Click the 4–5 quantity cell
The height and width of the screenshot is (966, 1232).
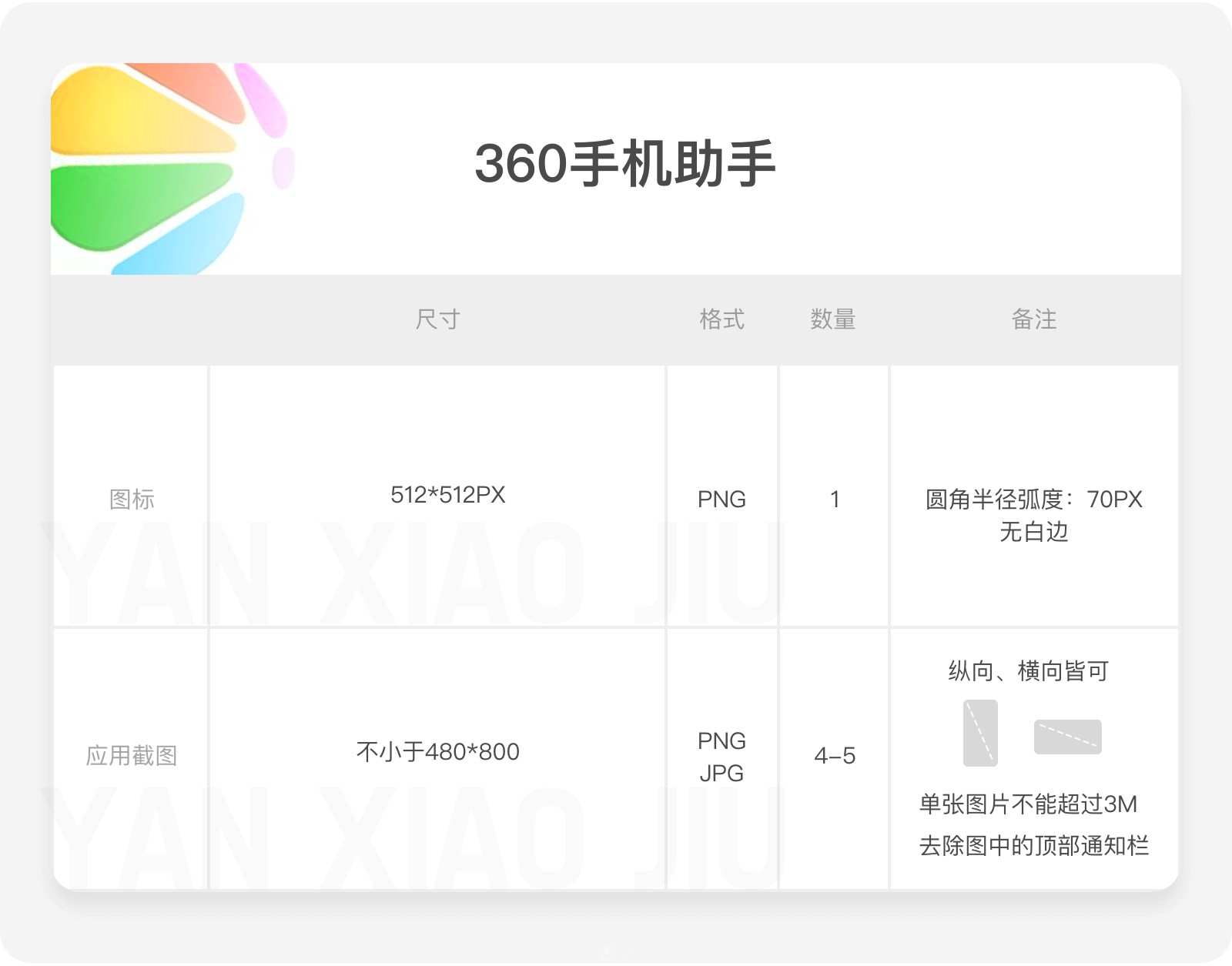click(x=835, y=756)
